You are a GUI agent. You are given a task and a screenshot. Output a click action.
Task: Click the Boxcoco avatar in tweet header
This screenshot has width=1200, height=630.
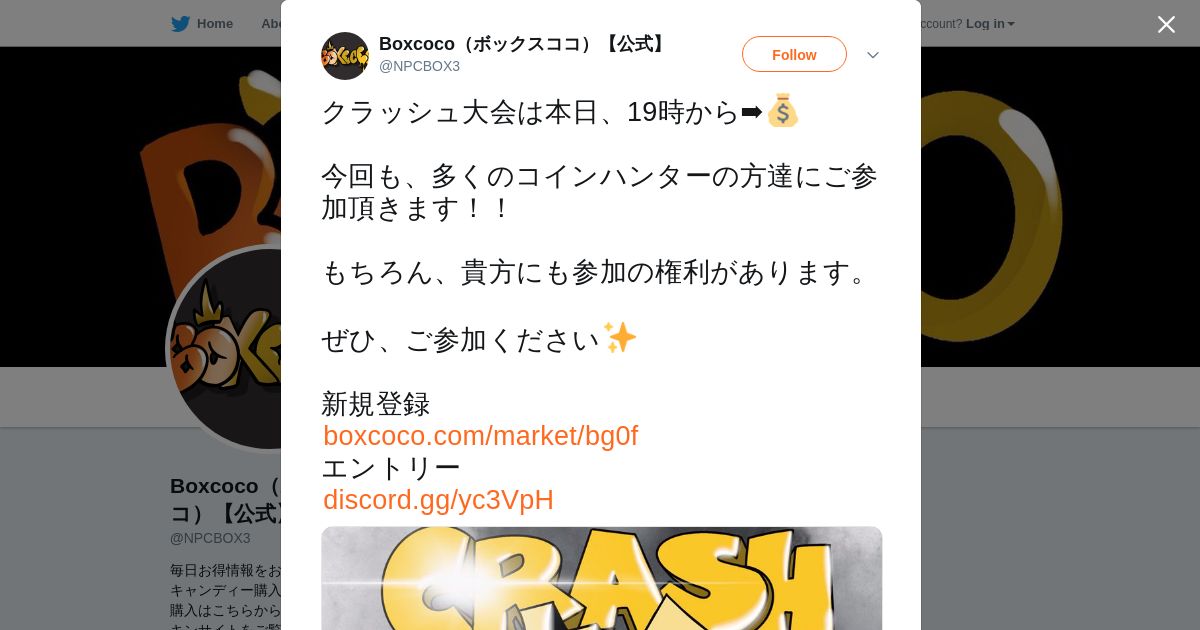(x=345, y=56)
